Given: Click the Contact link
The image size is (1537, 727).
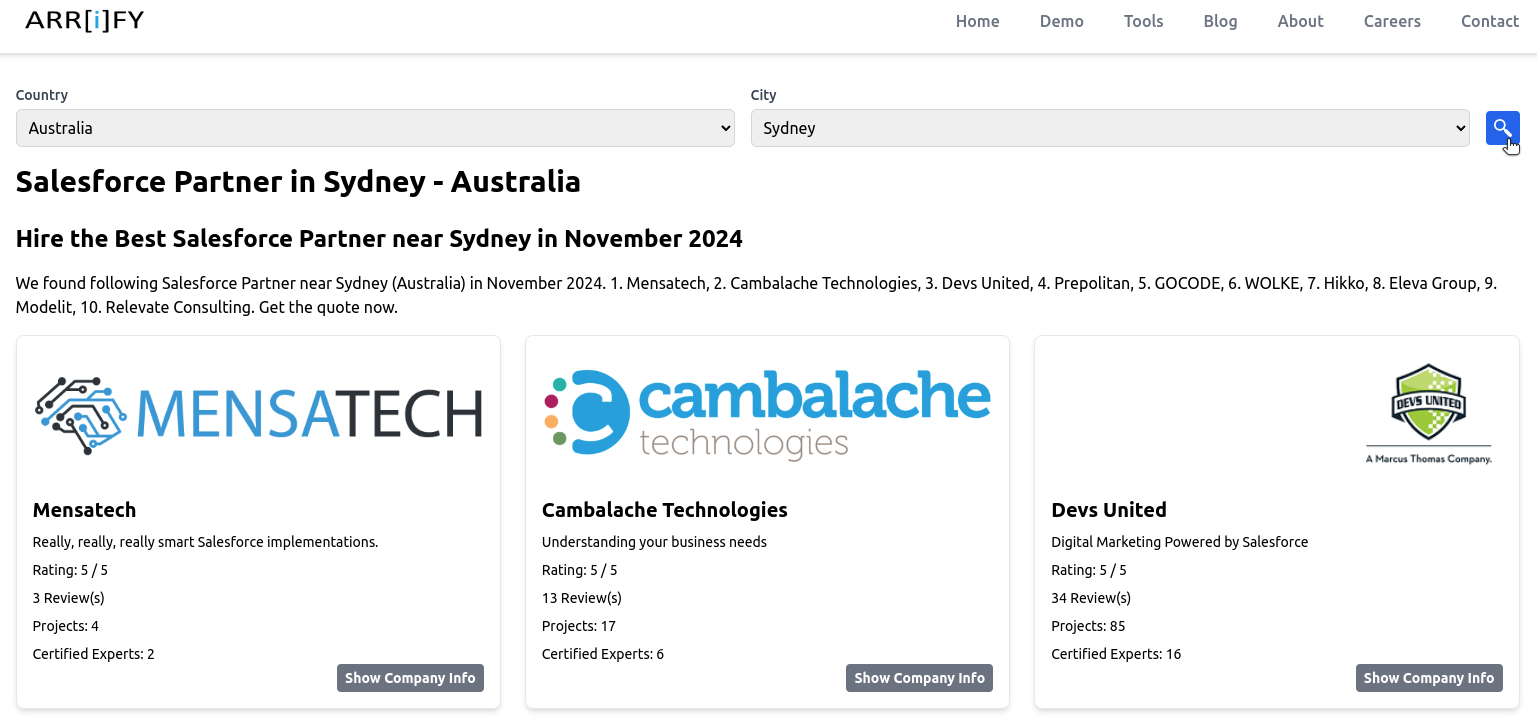Looking at the screenshot, I should pyautogui.click(x=1489, y=21).
